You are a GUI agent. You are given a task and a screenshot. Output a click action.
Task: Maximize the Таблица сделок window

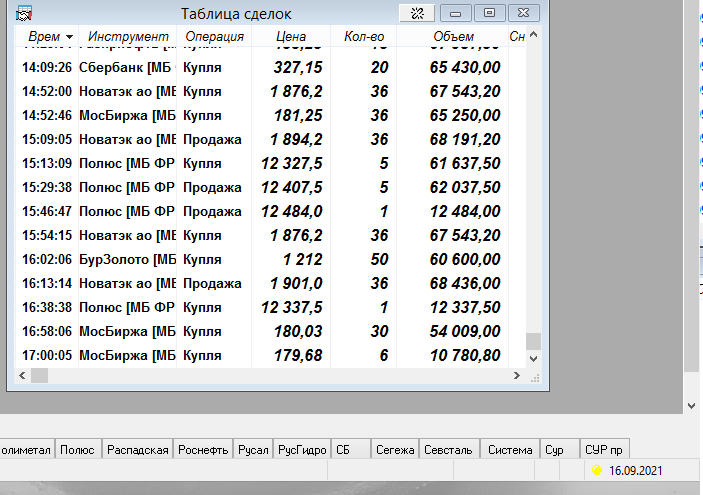490,13
